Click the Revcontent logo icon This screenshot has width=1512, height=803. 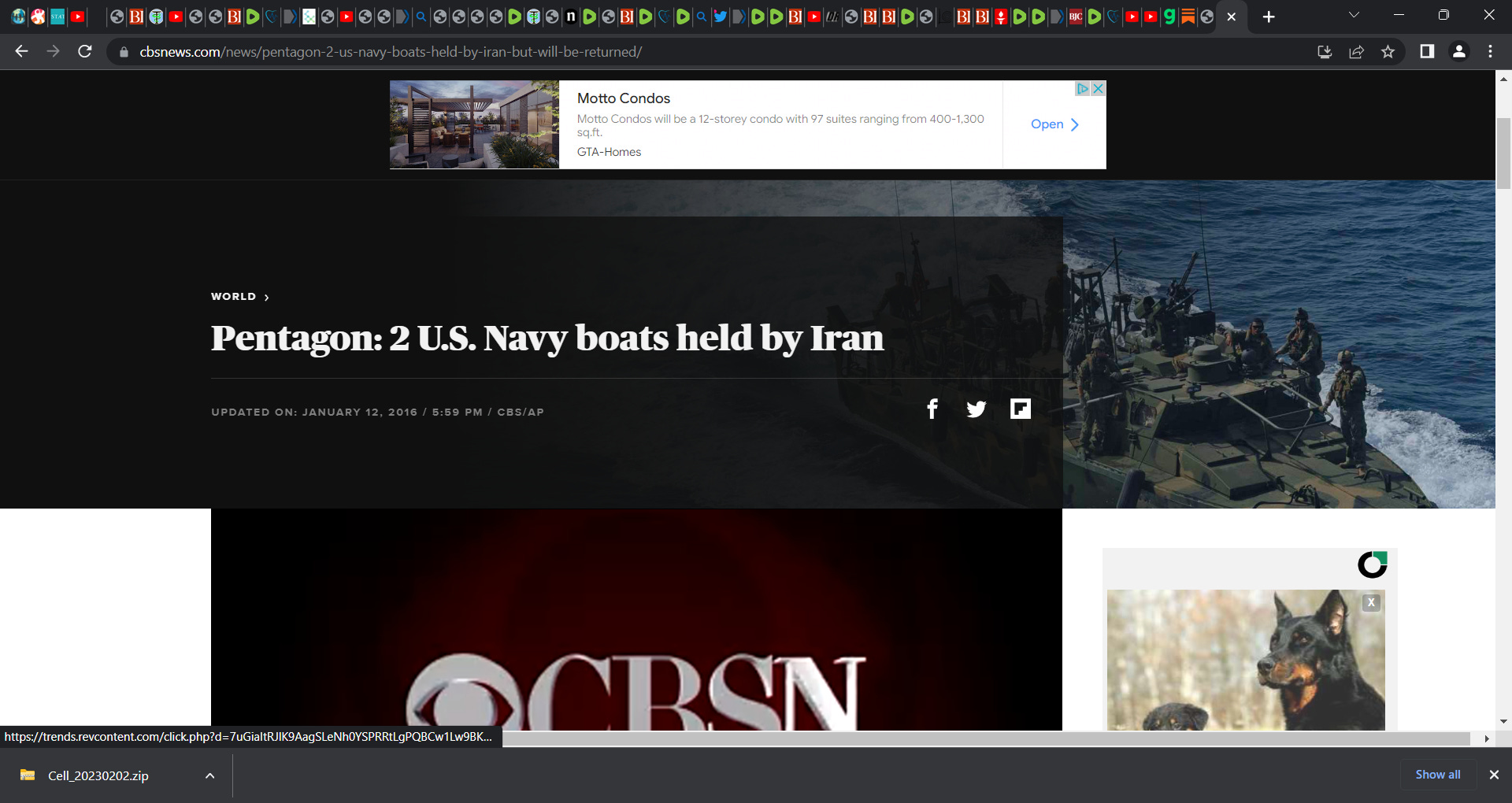pyautogui.click(x=1372, y=564)
